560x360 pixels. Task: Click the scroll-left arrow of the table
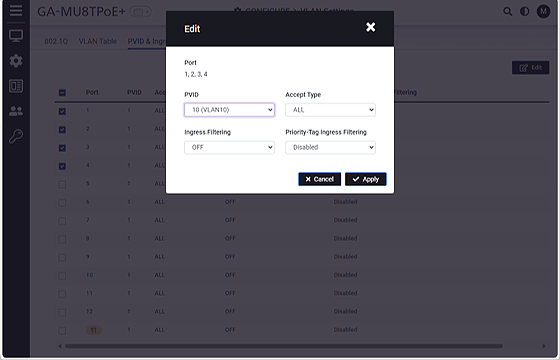(x=60, y=346)
